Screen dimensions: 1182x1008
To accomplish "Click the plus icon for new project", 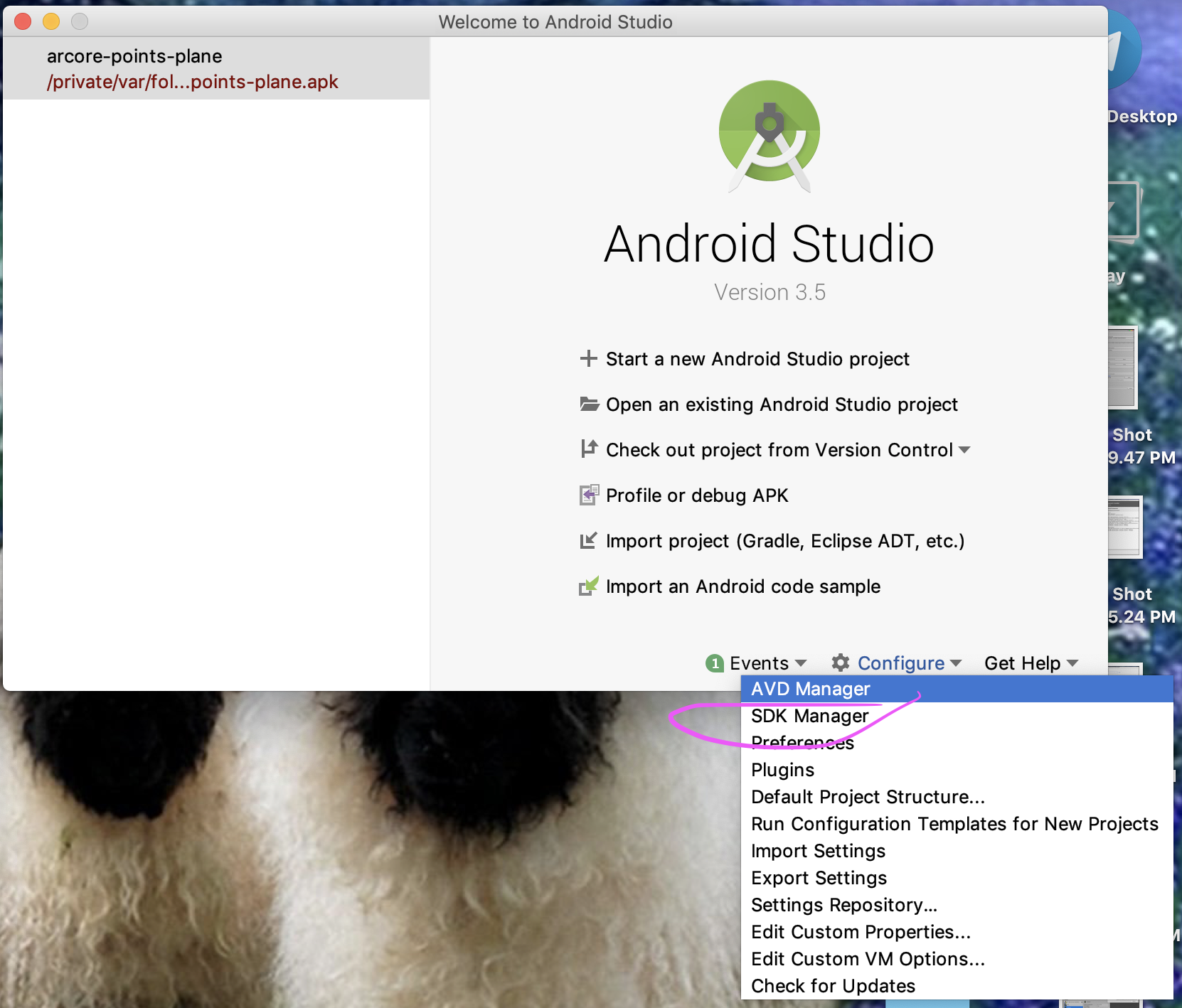I will click(x=588, y=358).
